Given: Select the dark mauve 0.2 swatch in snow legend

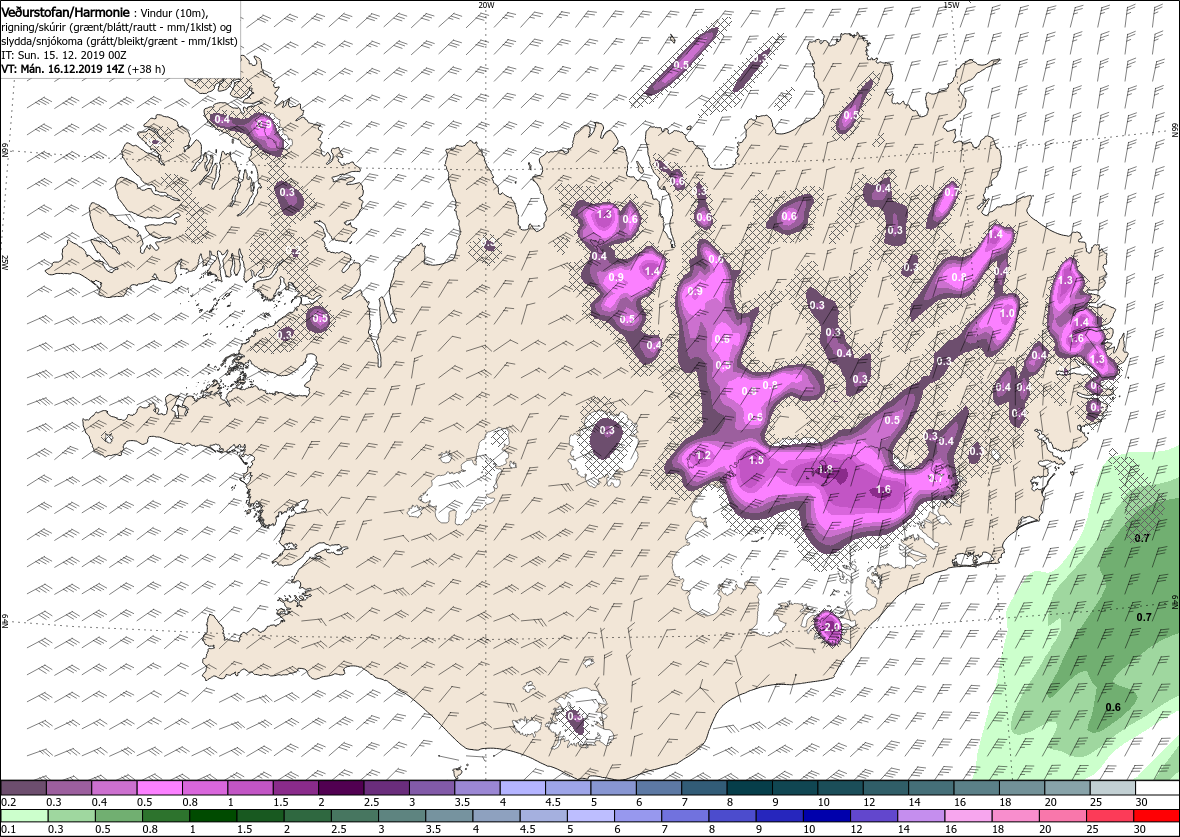Looking at the screenshot, I should (23, 788).
